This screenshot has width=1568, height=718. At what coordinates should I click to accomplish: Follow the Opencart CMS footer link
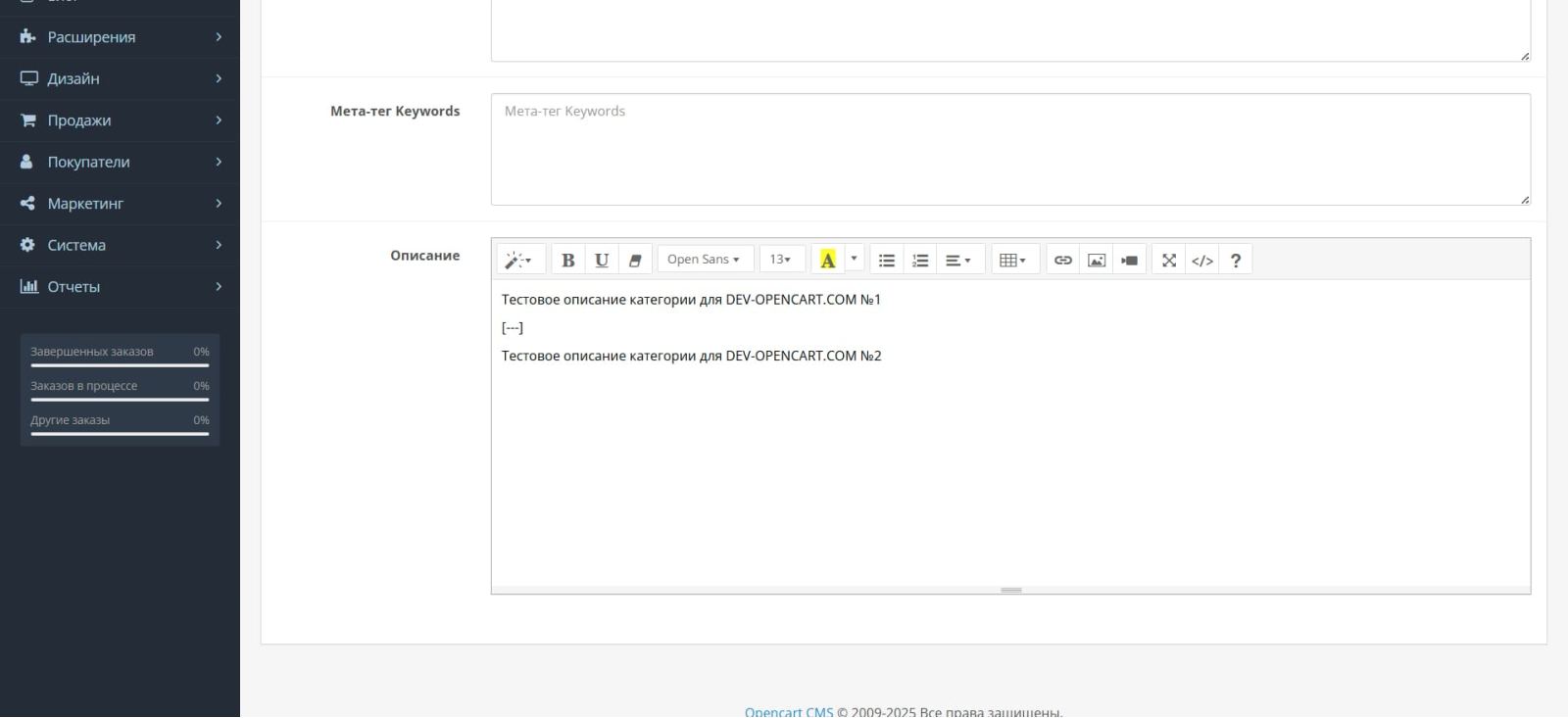pos(789,711)
